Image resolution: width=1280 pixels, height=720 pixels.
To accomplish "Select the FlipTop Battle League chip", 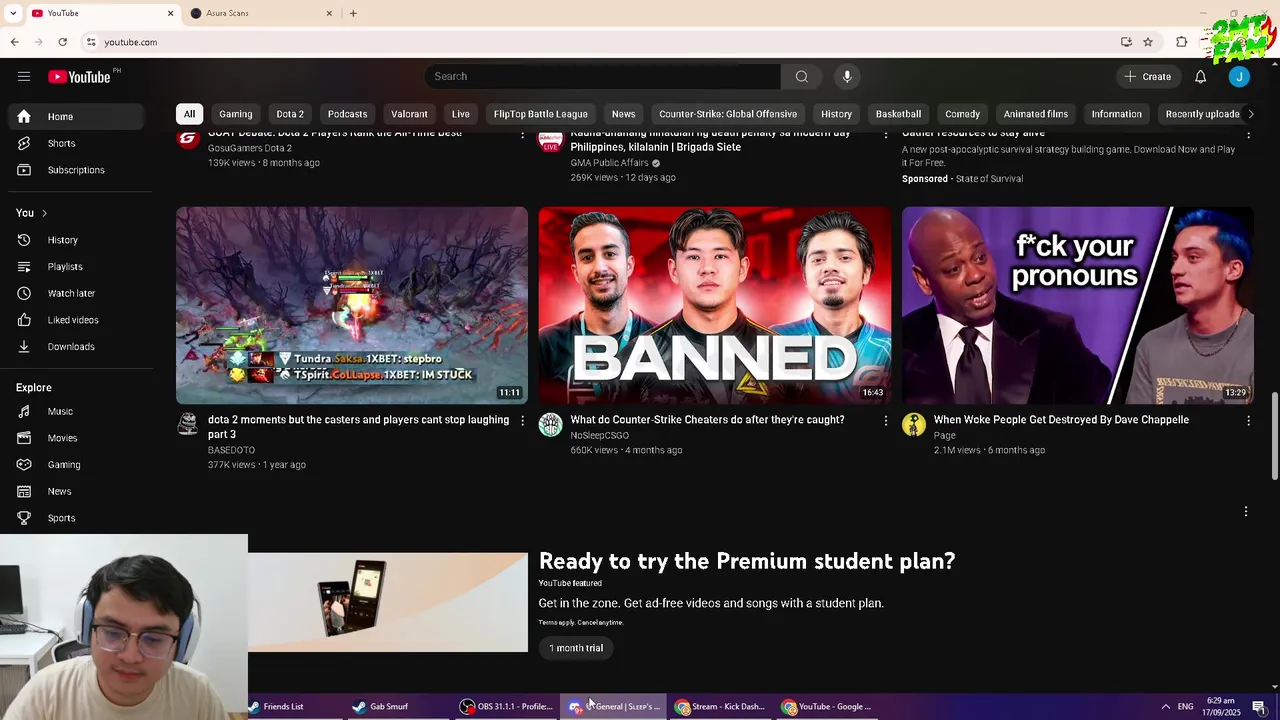I will pyautogui.click(x=541, y=114).
